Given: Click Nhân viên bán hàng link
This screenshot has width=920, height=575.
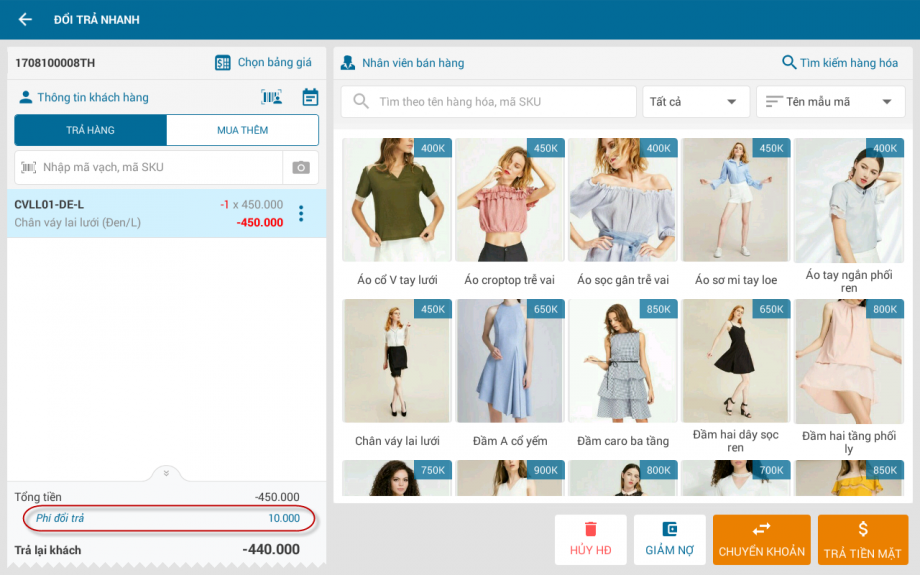Looking at the screenshot, I should coord(413,63).
